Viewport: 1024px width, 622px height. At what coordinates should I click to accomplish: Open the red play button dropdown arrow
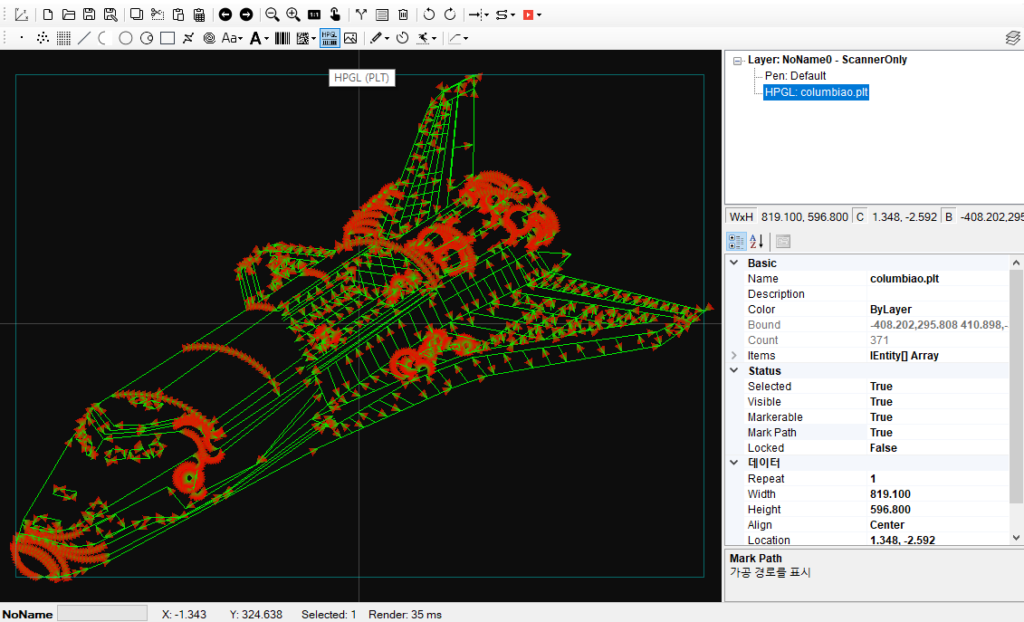(539, 15)
